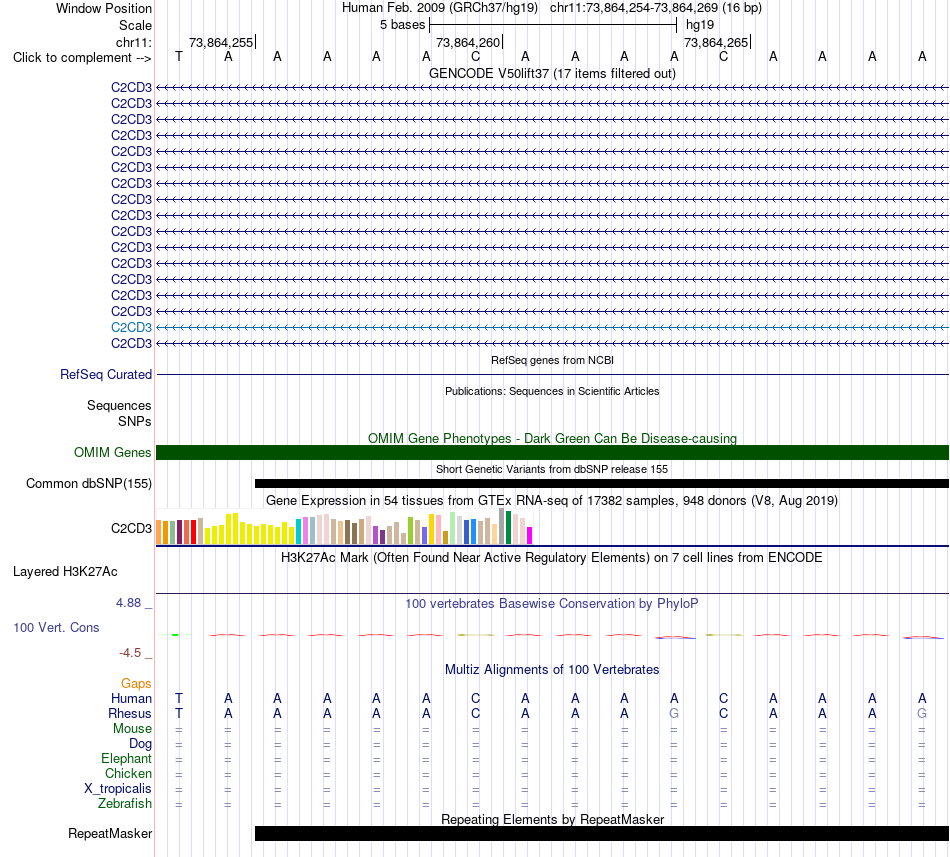Open the GTEx Gene Expression track title

pyautogui.click(x=552, y=501)
